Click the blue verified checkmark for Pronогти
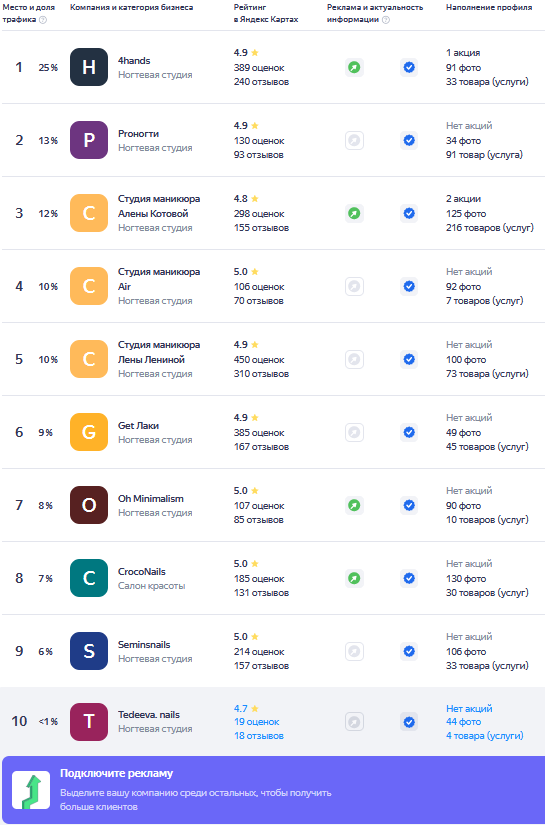The image size is (545, 825). click(409, 140)
